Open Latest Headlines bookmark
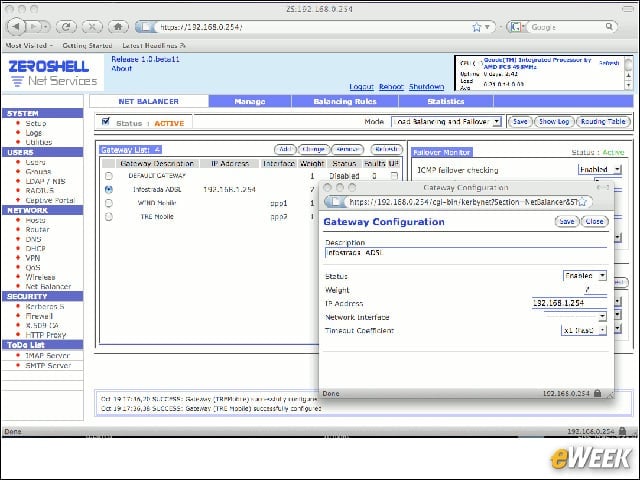 (x=154, y=45)
